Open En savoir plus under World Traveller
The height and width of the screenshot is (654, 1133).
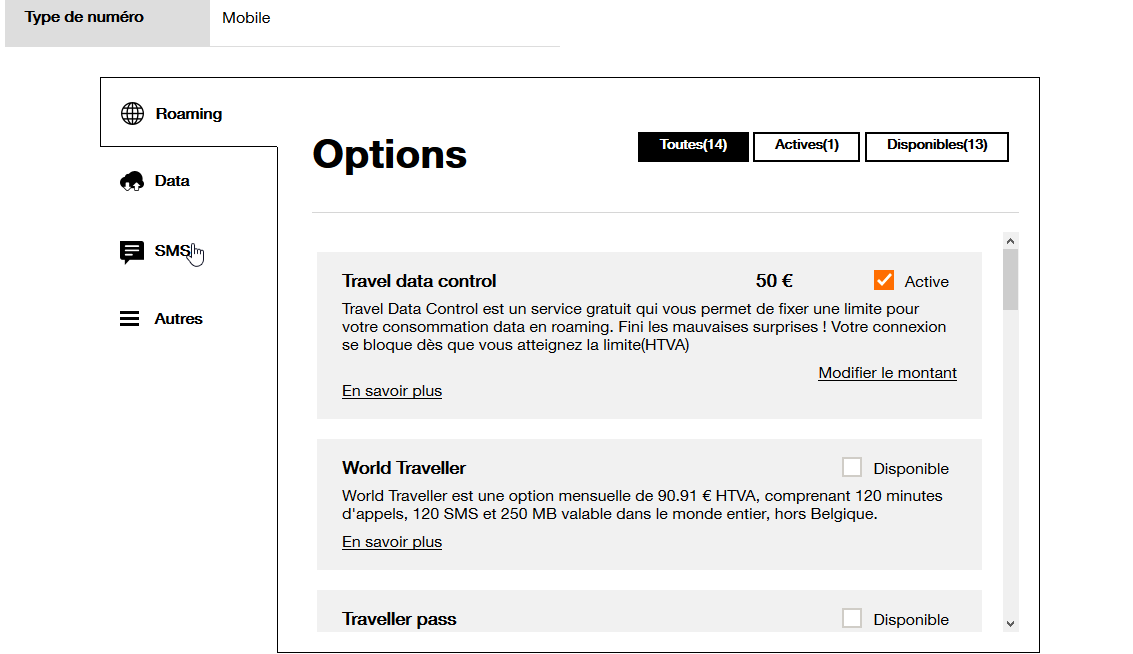pos(392,542)
